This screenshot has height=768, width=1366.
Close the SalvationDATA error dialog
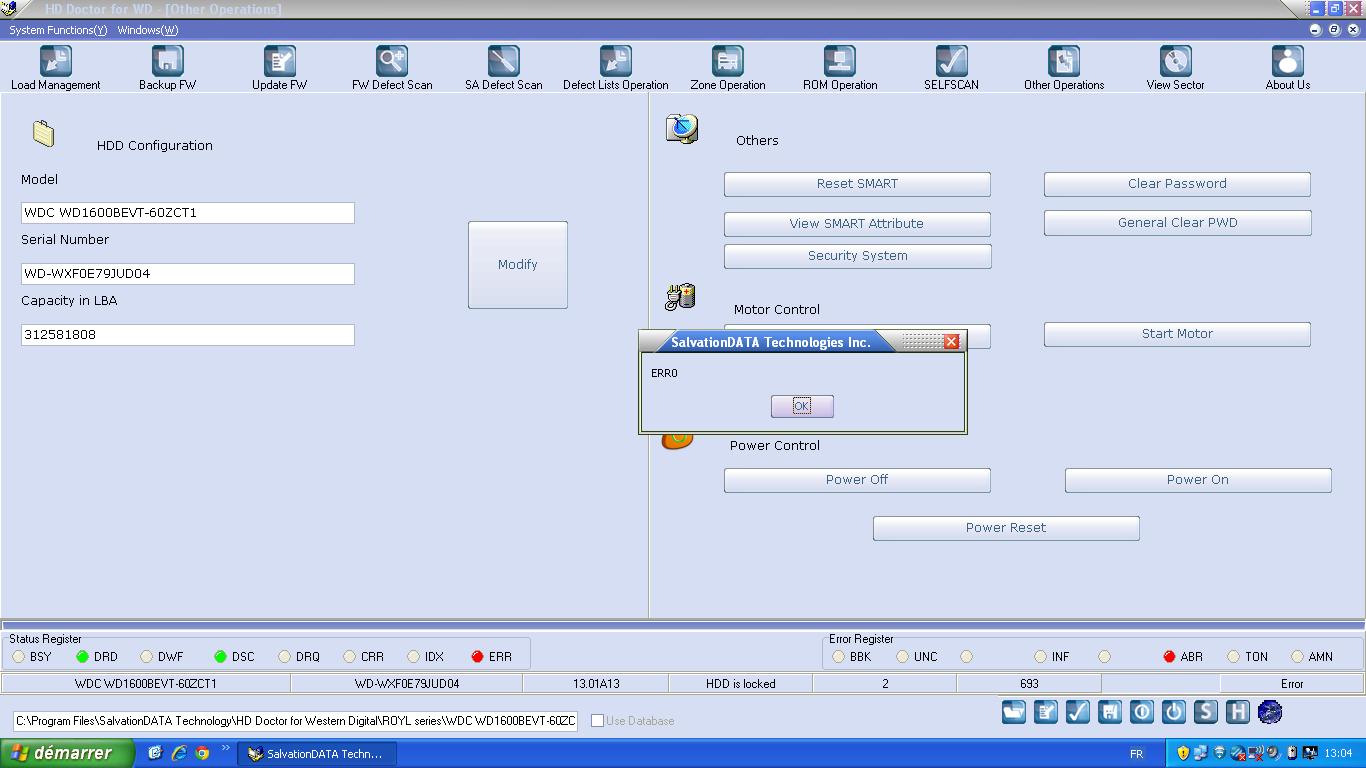pyautogui.click(x=951, y=342)
